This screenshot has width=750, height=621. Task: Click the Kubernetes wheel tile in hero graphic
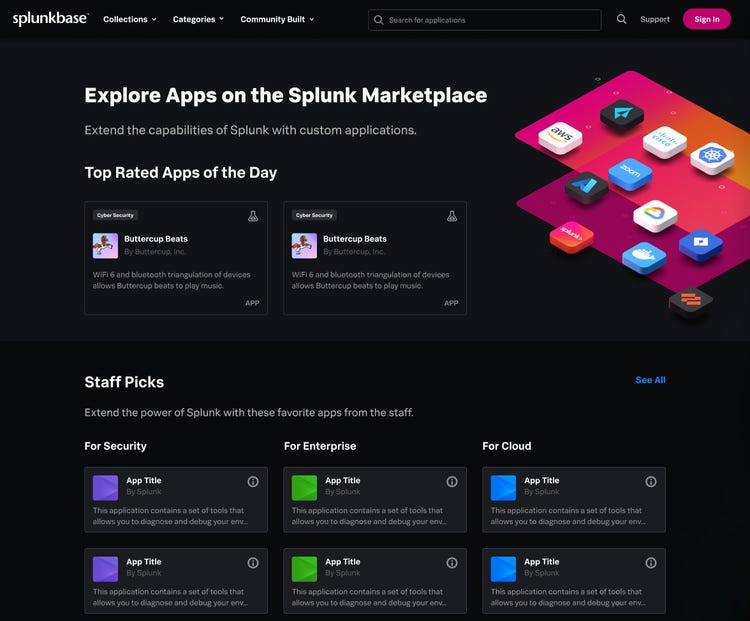[712, 156]
